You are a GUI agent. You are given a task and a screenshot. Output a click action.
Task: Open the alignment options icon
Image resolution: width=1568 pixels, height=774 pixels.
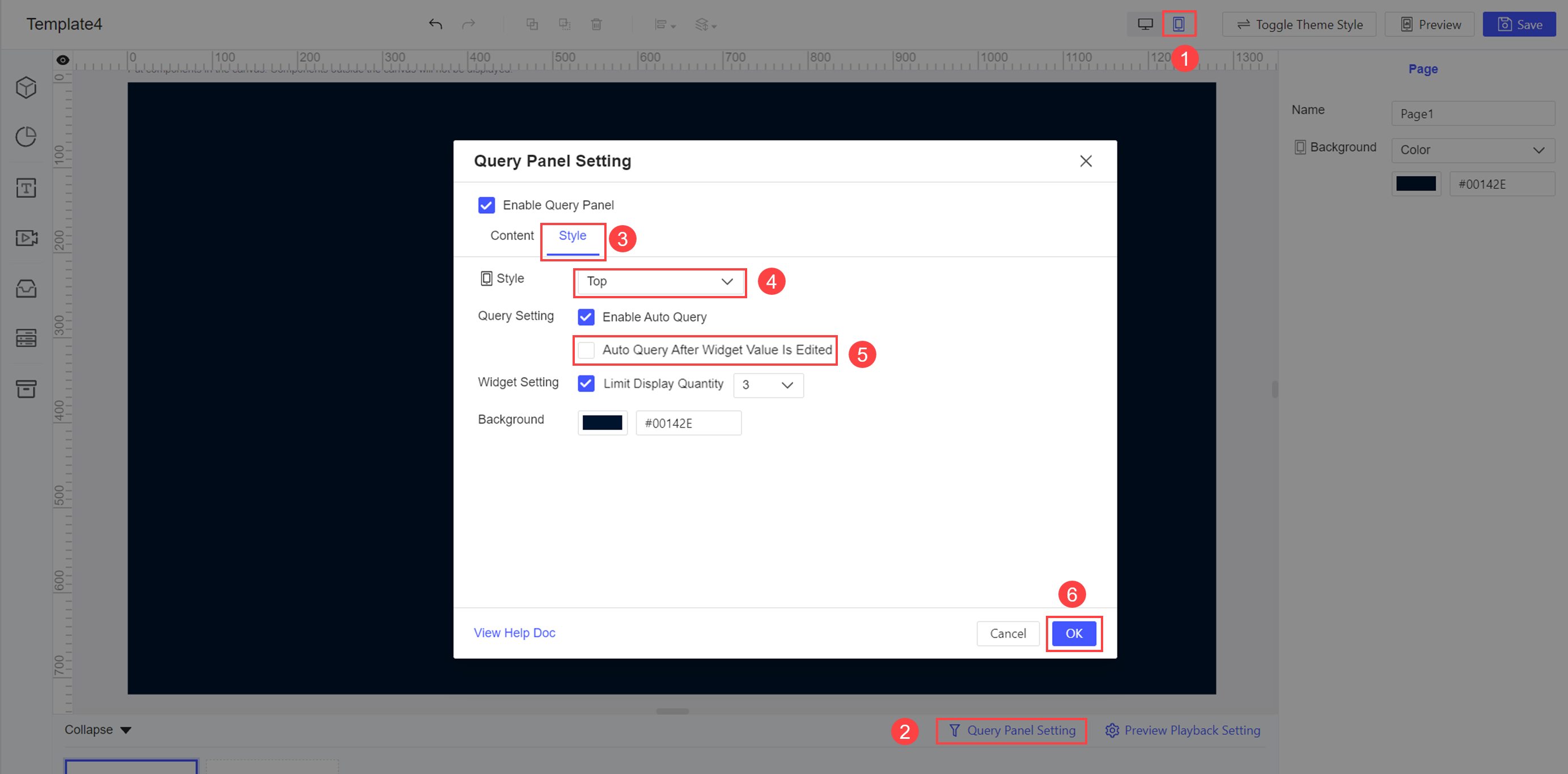tap(665, 24)
